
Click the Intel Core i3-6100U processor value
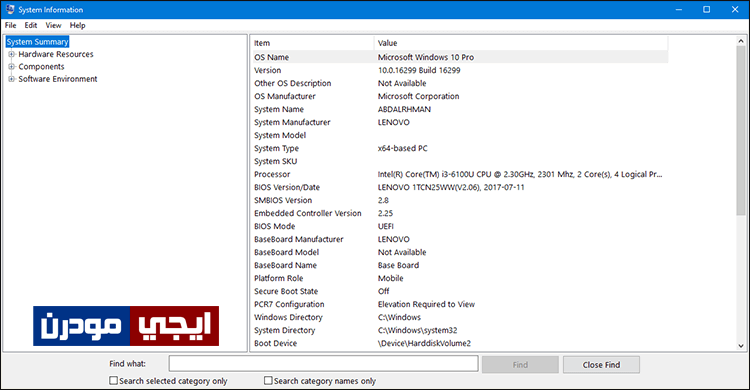(520, 174)
